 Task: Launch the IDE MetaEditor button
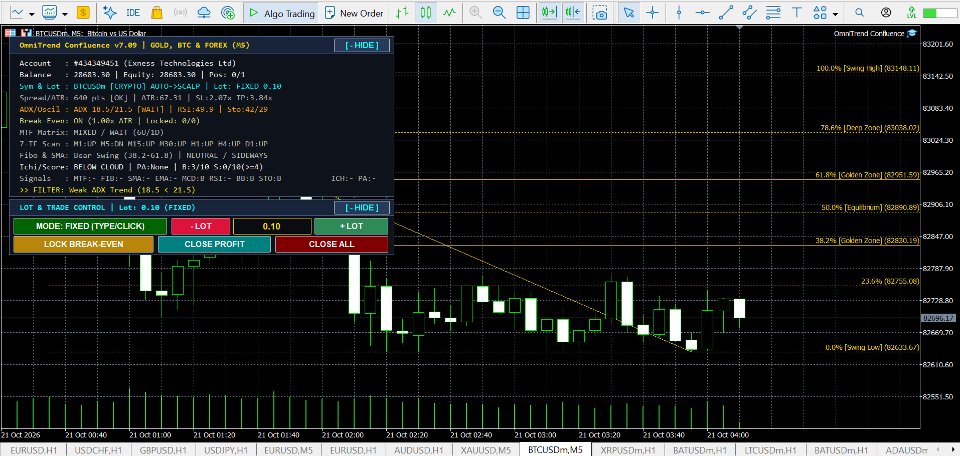pos(132,12)
